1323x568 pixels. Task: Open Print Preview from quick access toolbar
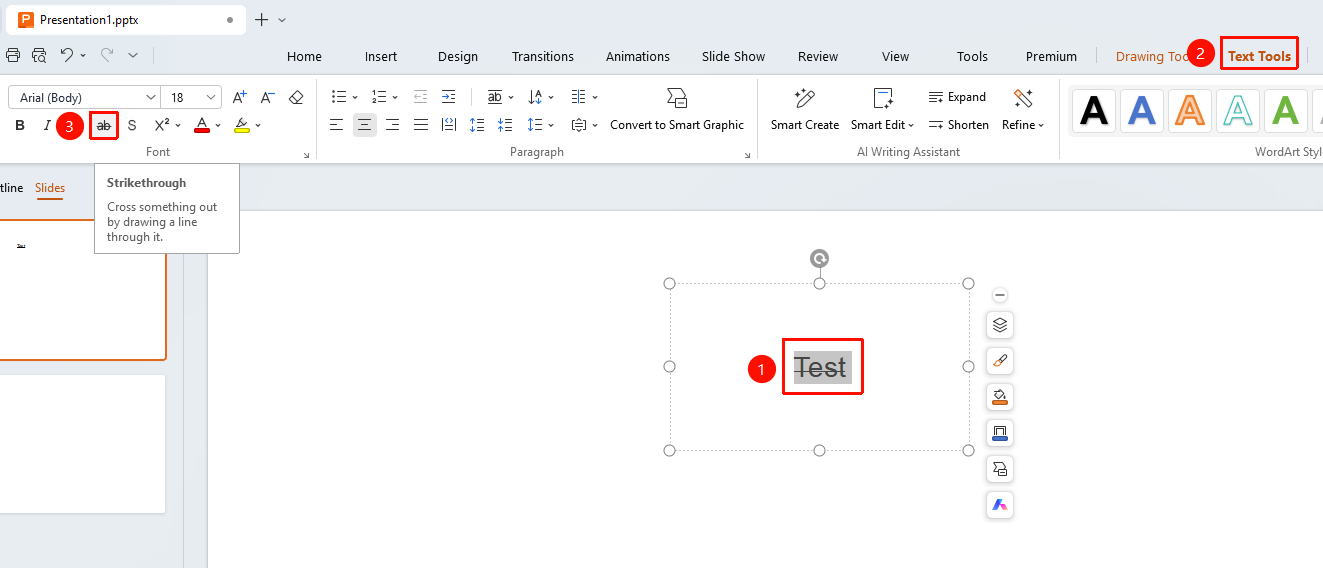point(39,56)
